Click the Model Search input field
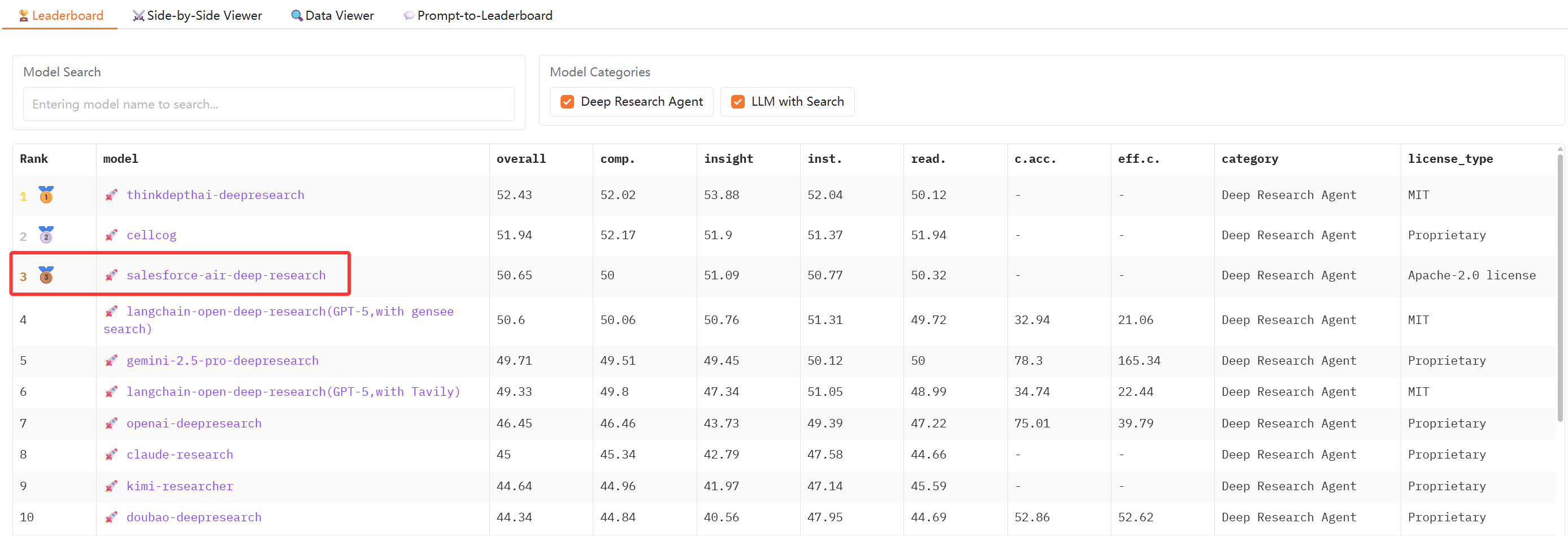 coord(268,104)
